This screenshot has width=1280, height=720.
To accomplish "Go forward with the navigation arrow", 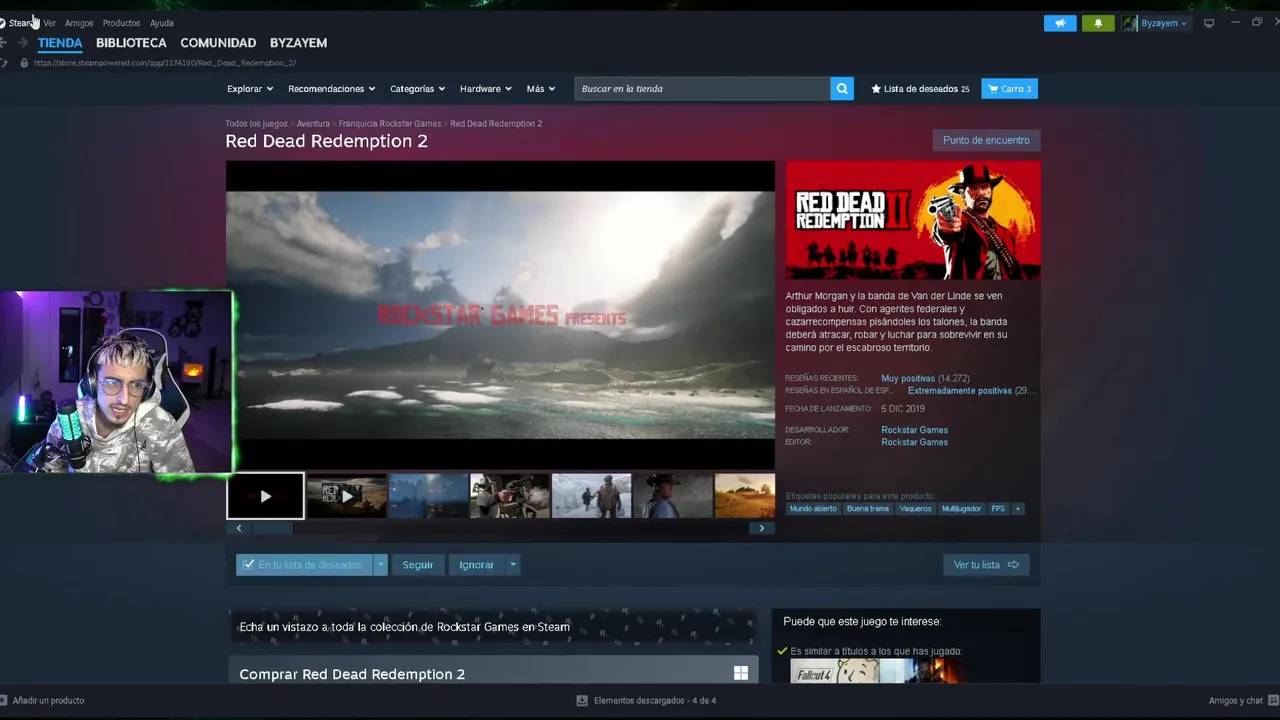I will click(x=22, y=42).
